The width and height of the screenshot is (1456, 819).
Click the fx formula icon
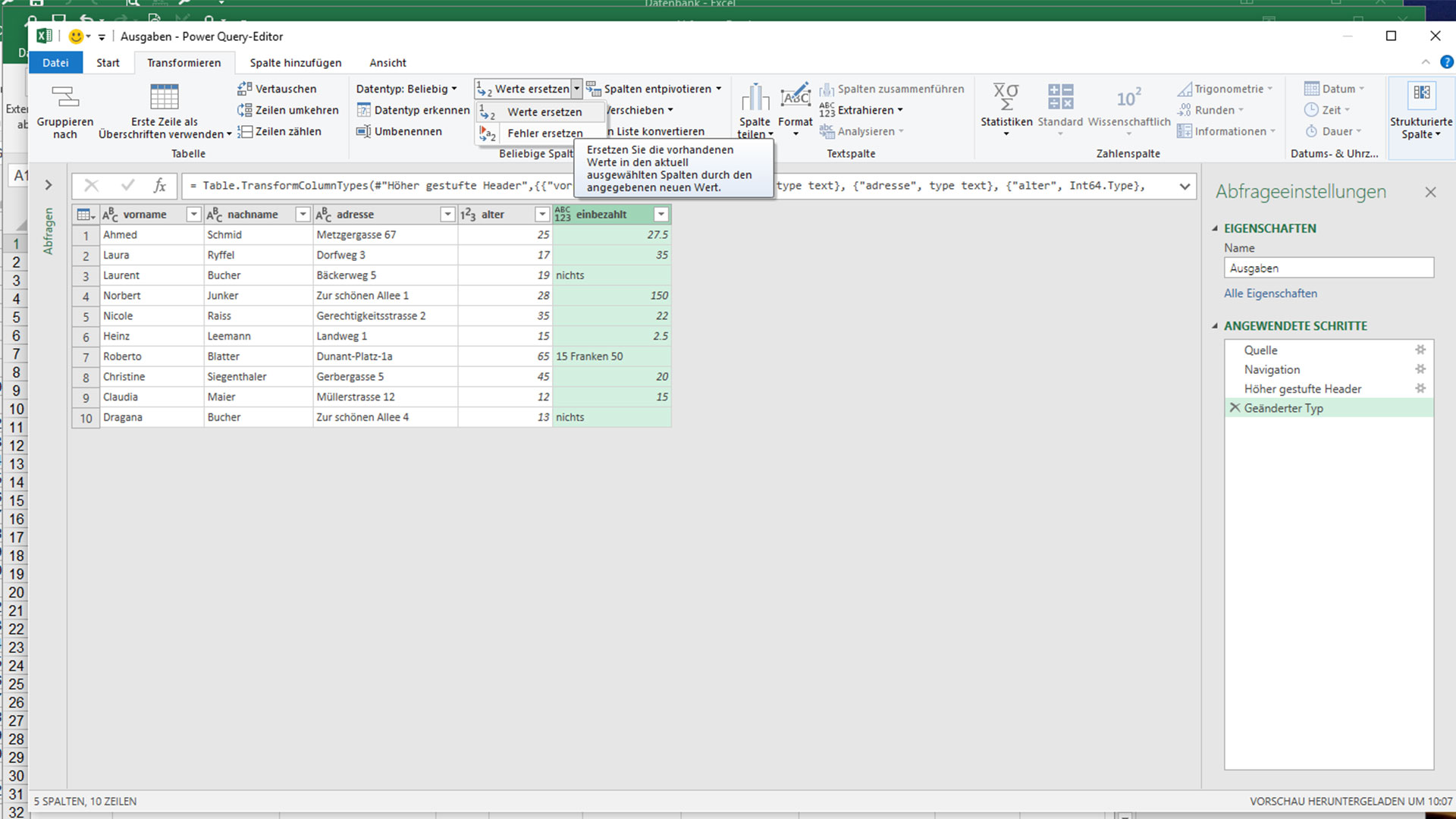160,185
